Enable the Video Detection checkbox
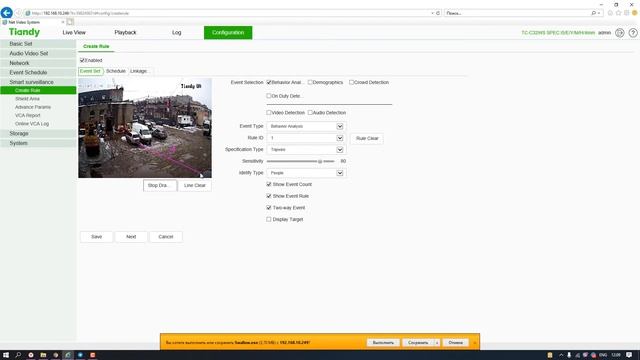Image resolution: width=640 pixels, height=360 pixels. pos(269,112)
